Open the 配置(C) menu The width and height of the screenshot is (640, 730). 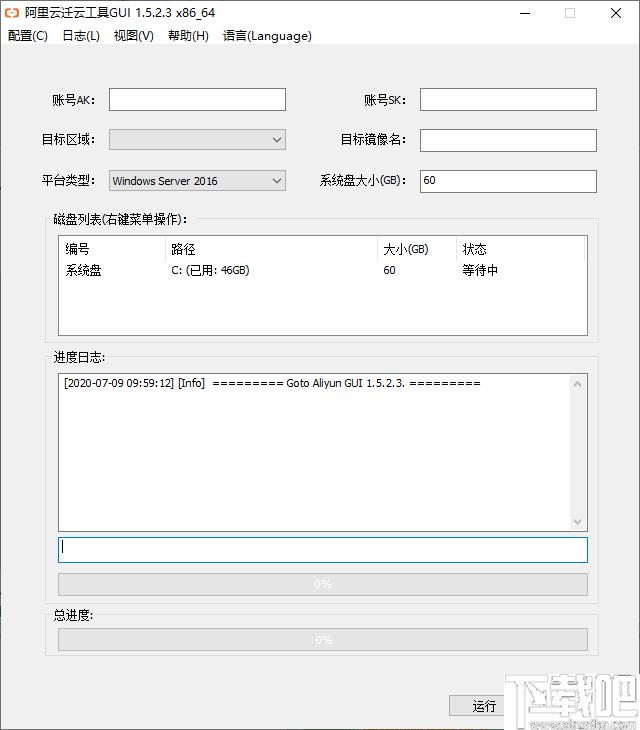(27, 36)
